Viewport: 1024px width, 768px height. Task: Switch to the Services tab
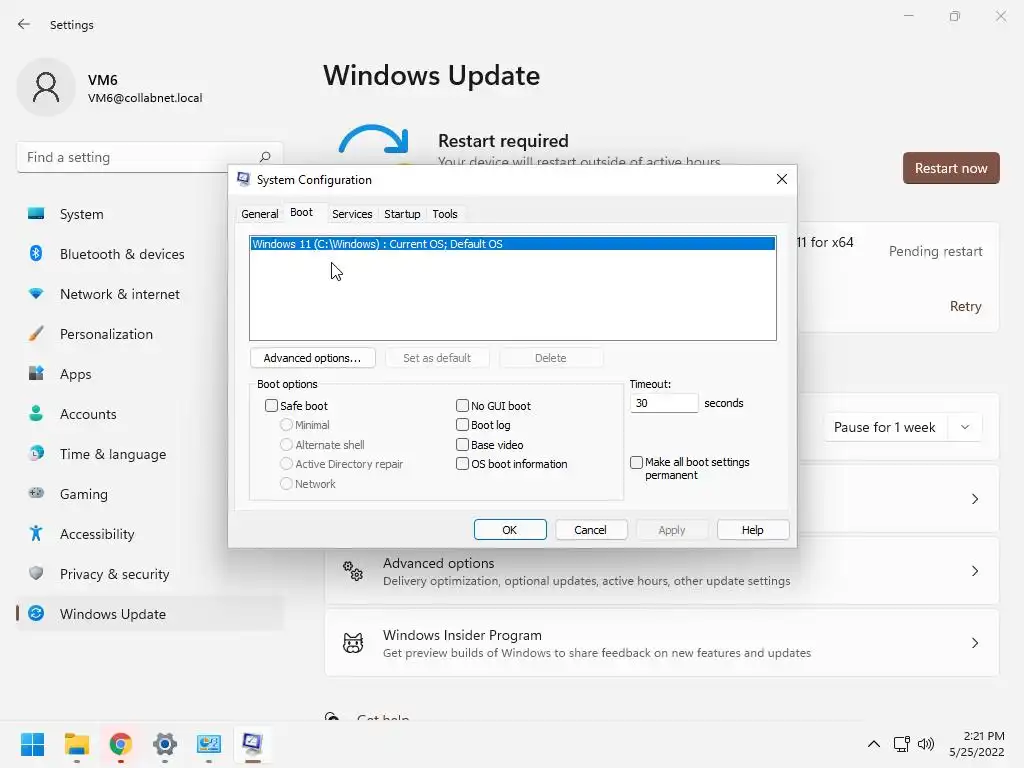pyautogui.click(x=352, y=214)
